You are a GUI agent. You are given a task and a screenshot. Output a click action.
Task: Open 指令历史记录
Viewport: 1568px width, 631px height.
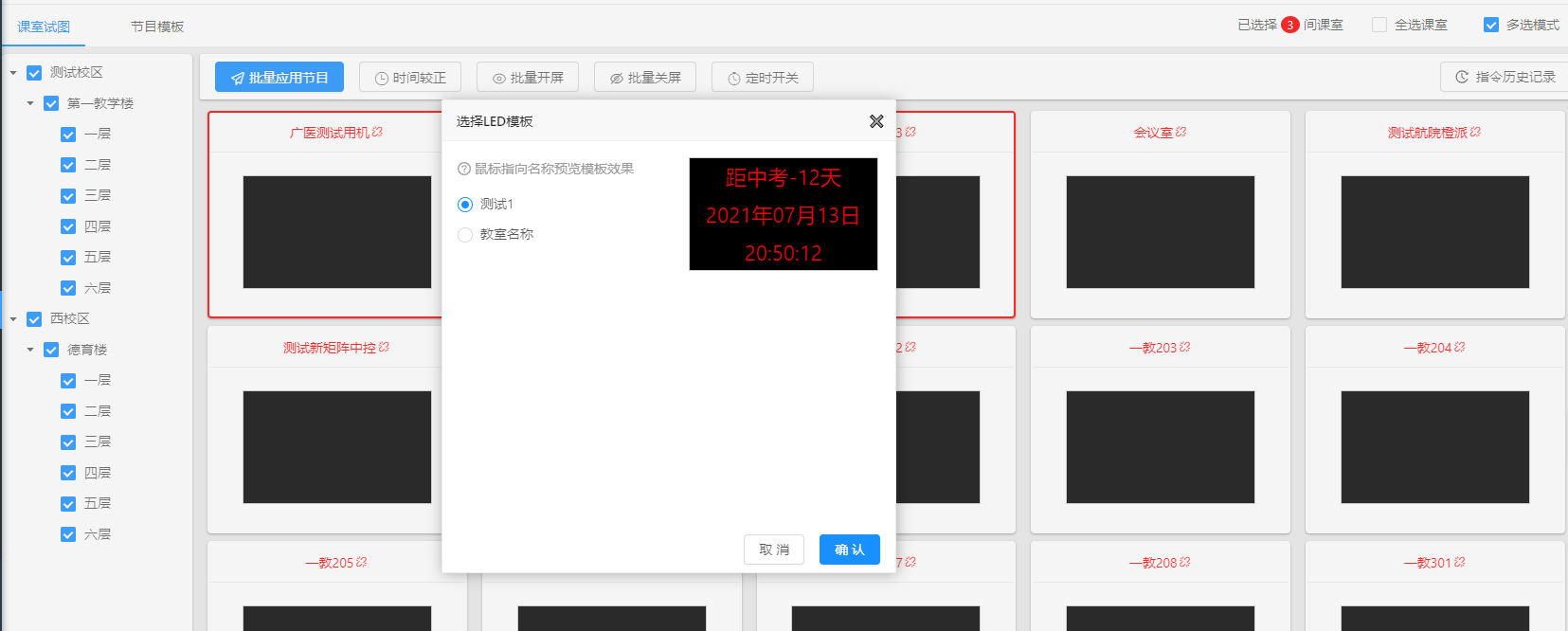coord(1505,77)
